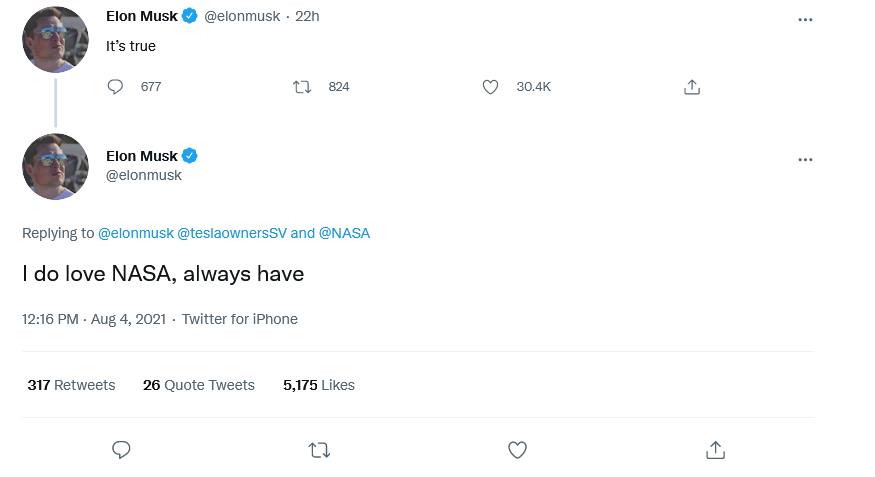Retweet the "It's true" tweet
Image resolution: width=875 pixels, height=477 pixels.
tap(302, 87)
